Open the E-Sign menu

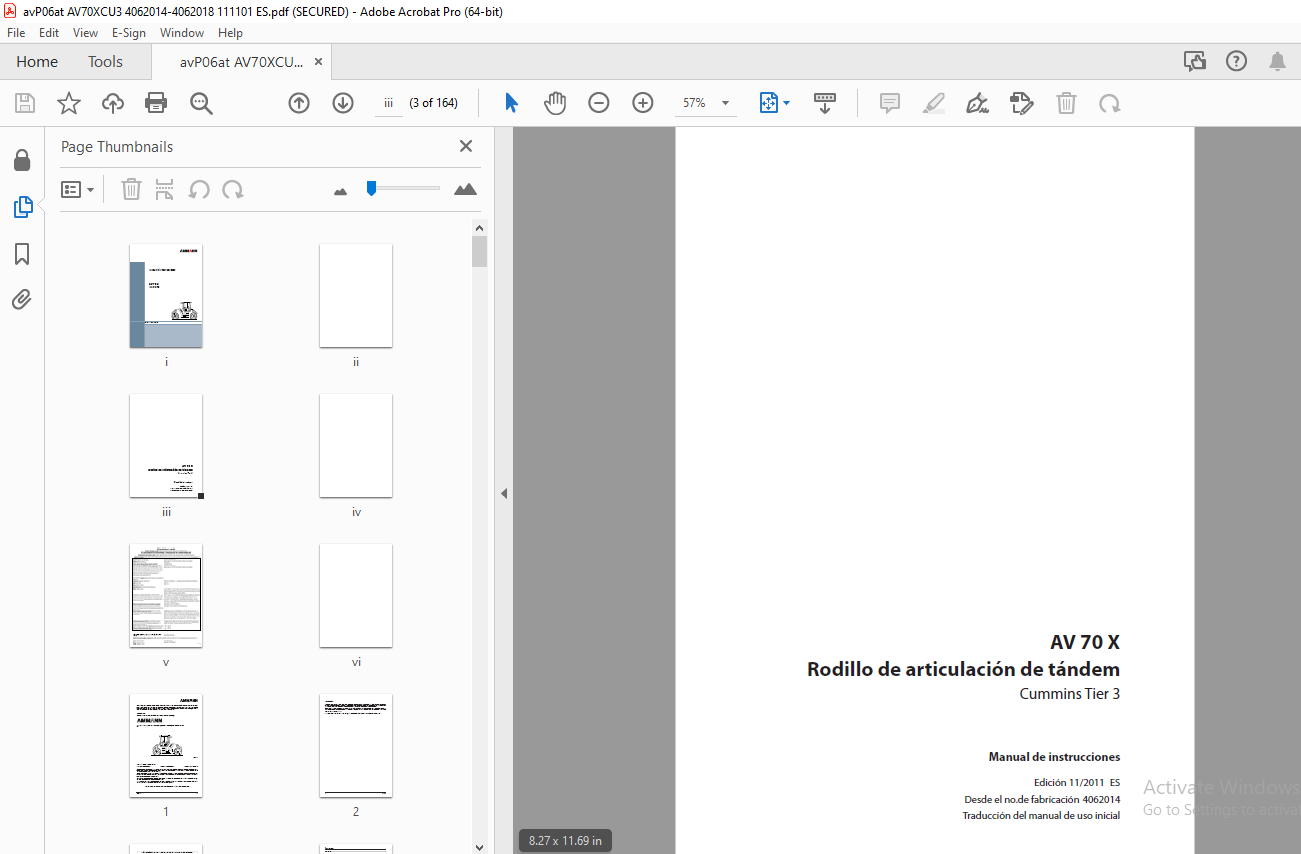[x=129, y=33]
